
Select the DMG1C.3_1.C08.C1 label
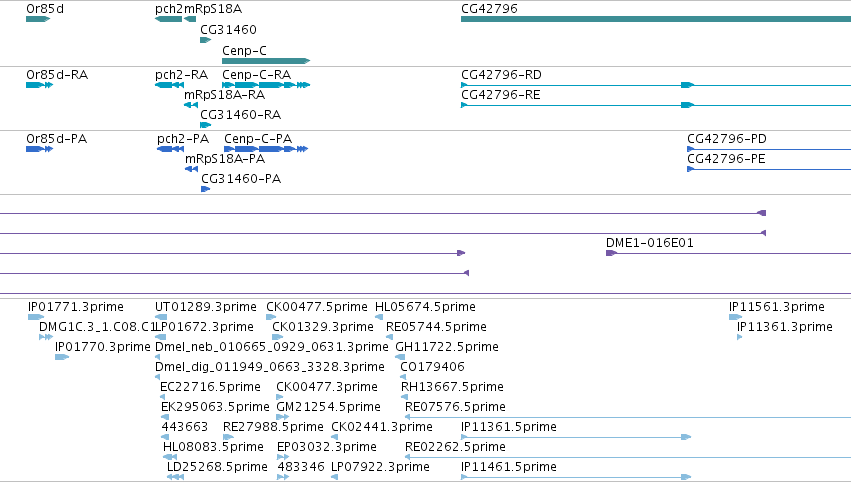point(97,327)
